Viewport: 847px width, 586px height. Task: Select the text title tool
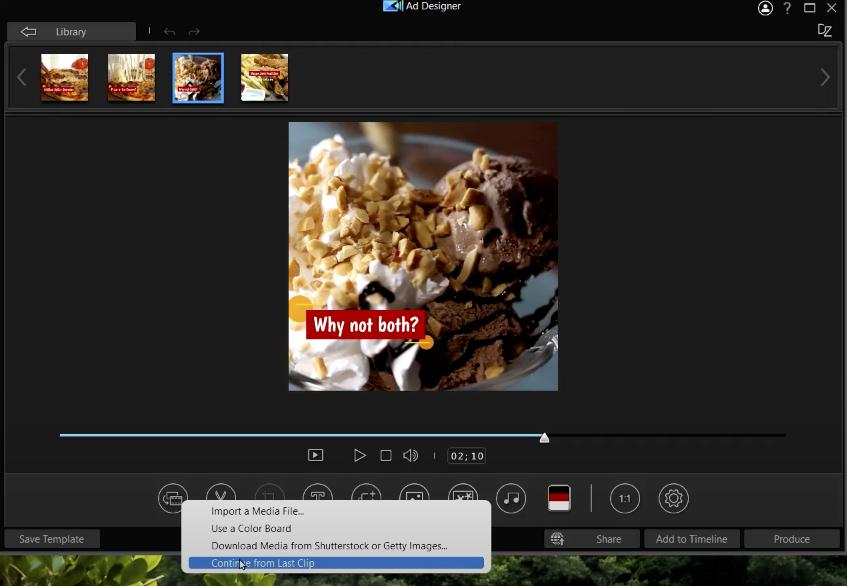[x=317, y=498]
